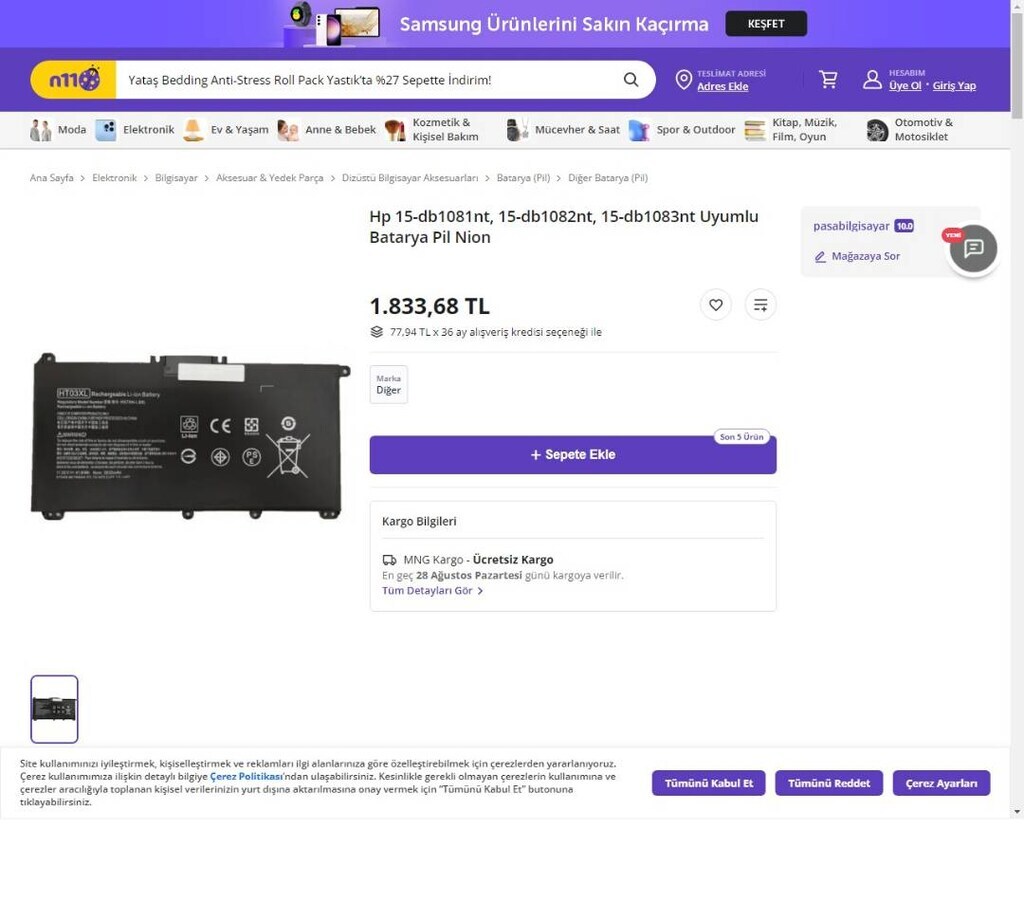Click the 36 ay alışveriş kredisi text
1024x921 pixels.
[x=496, y=332]
